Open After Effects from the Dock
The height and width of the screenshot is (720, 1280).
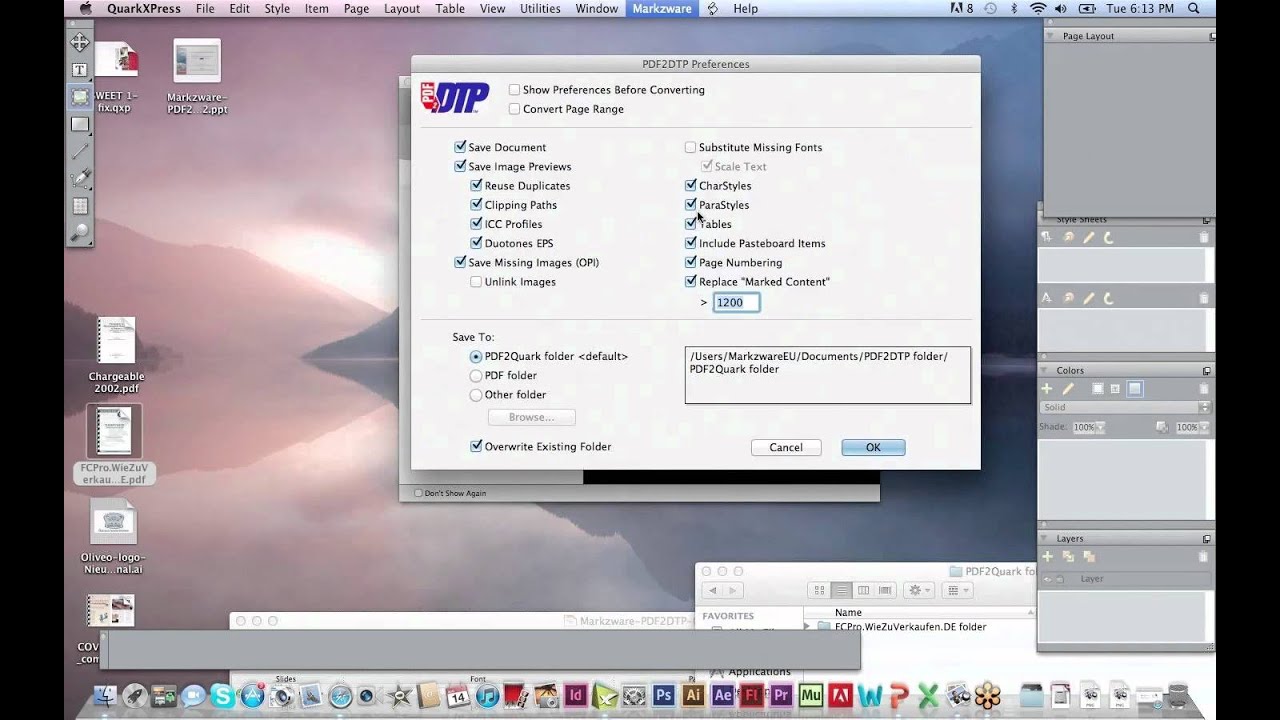[722, 695]
